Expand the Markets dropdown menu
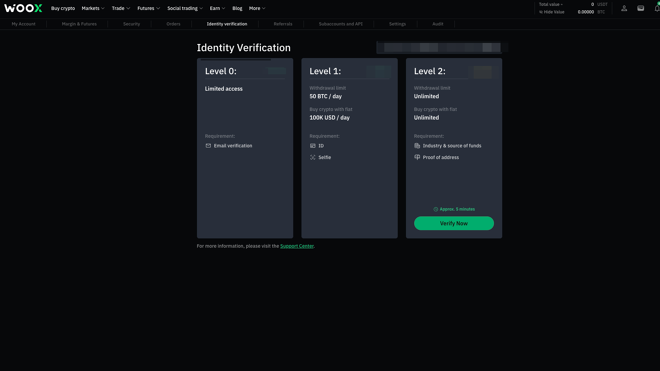This screenshot has height=371, width=660. pyautogui.click(x=93, y=8)
